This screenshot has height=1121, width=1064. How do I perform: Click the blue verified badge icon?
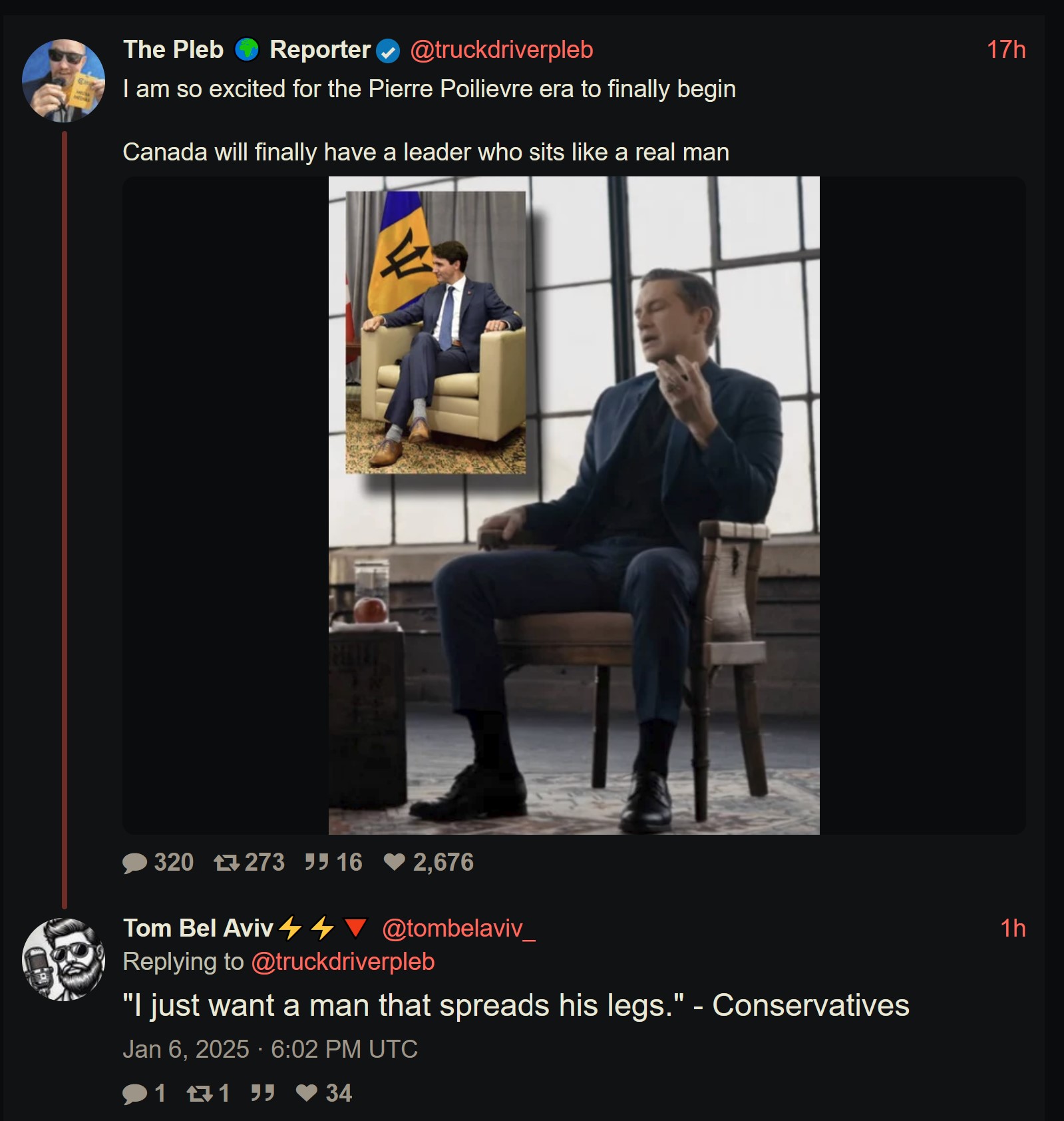(x=388, y=51)
